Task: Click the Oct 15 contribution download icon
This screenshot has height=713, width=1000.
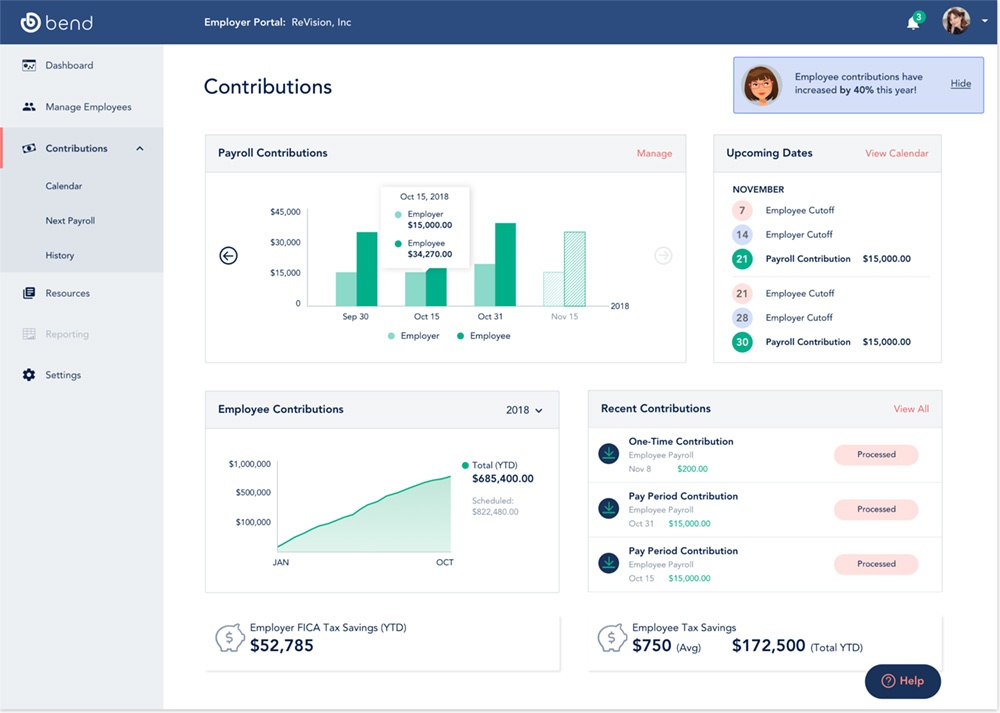Action: pyautogui.click(x=608, y=564)
